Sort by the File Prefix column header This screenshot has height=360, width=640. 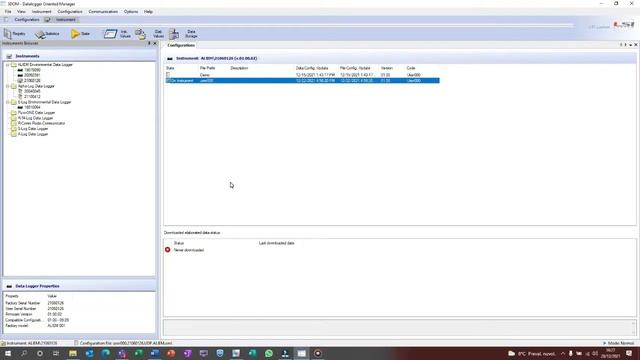pos(207,68)
